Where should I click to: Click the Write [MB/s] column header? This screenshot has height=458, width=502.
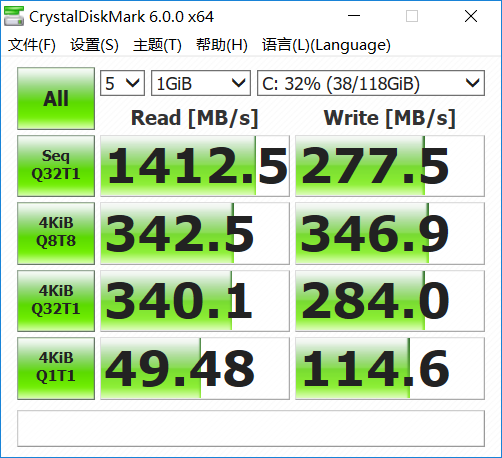(390, 118)
